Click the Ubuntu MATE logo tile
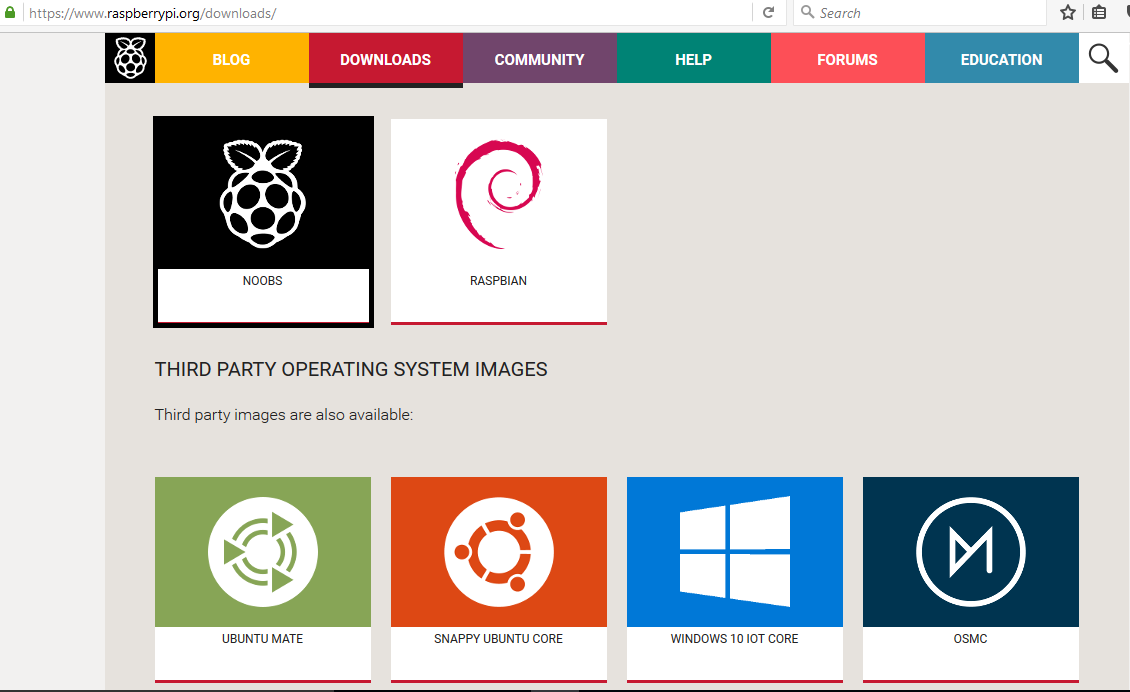Image resolution: width=1130 pixels, height=692 pixels. coord(263,552)
